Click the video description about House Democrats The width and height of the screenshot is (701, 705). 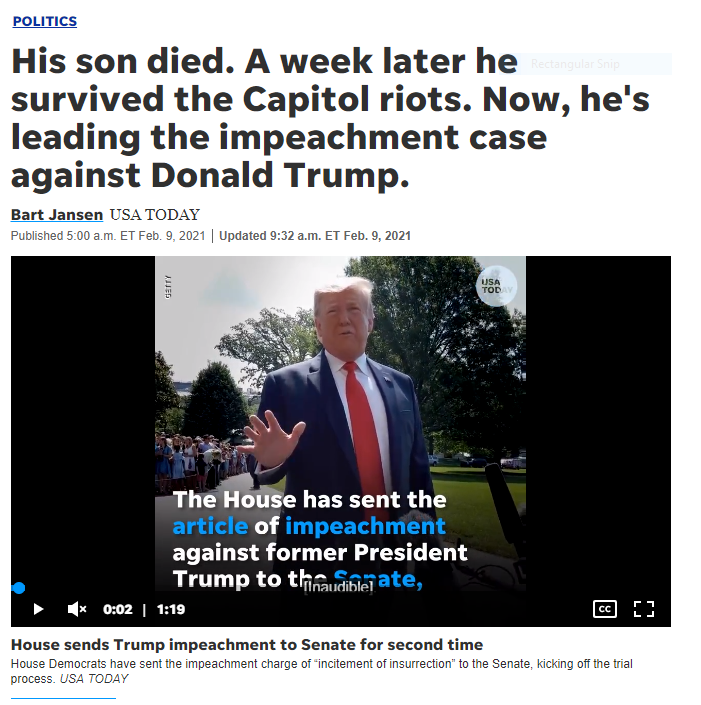tap(321, 671)
